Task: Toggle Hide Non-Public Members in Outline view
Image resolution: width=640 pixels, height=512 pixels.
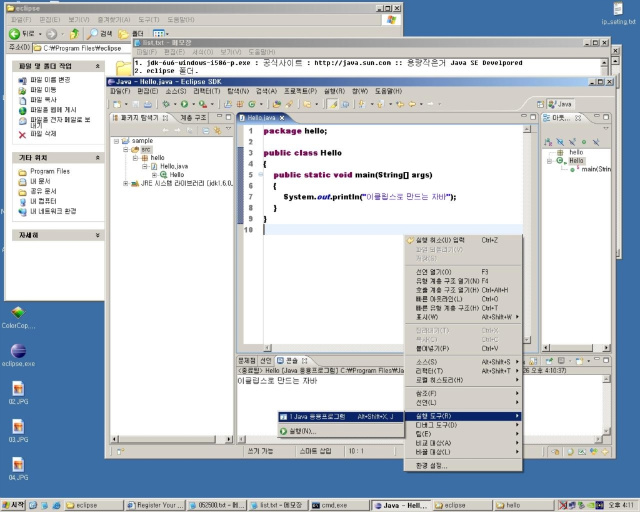Action: (x=584, y=142)
